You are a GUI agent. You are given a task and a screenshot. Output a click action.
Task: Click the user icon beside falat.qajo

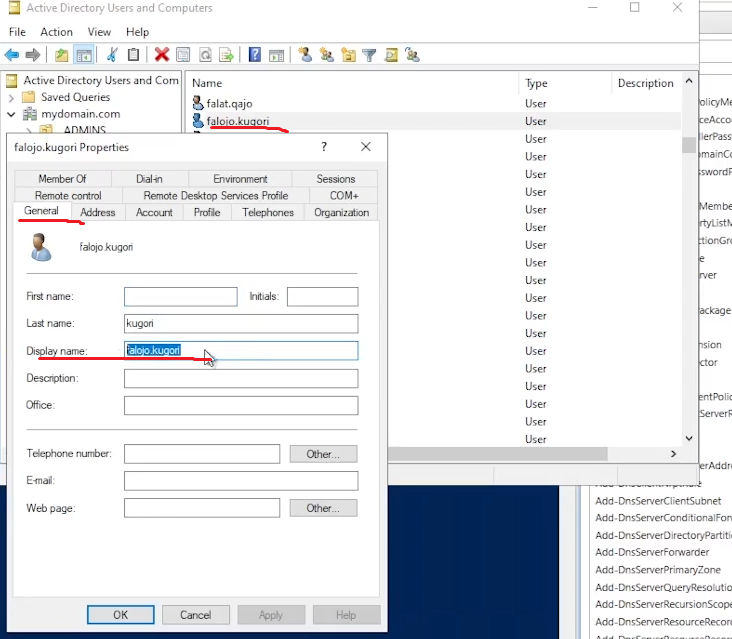coord(198,103)
